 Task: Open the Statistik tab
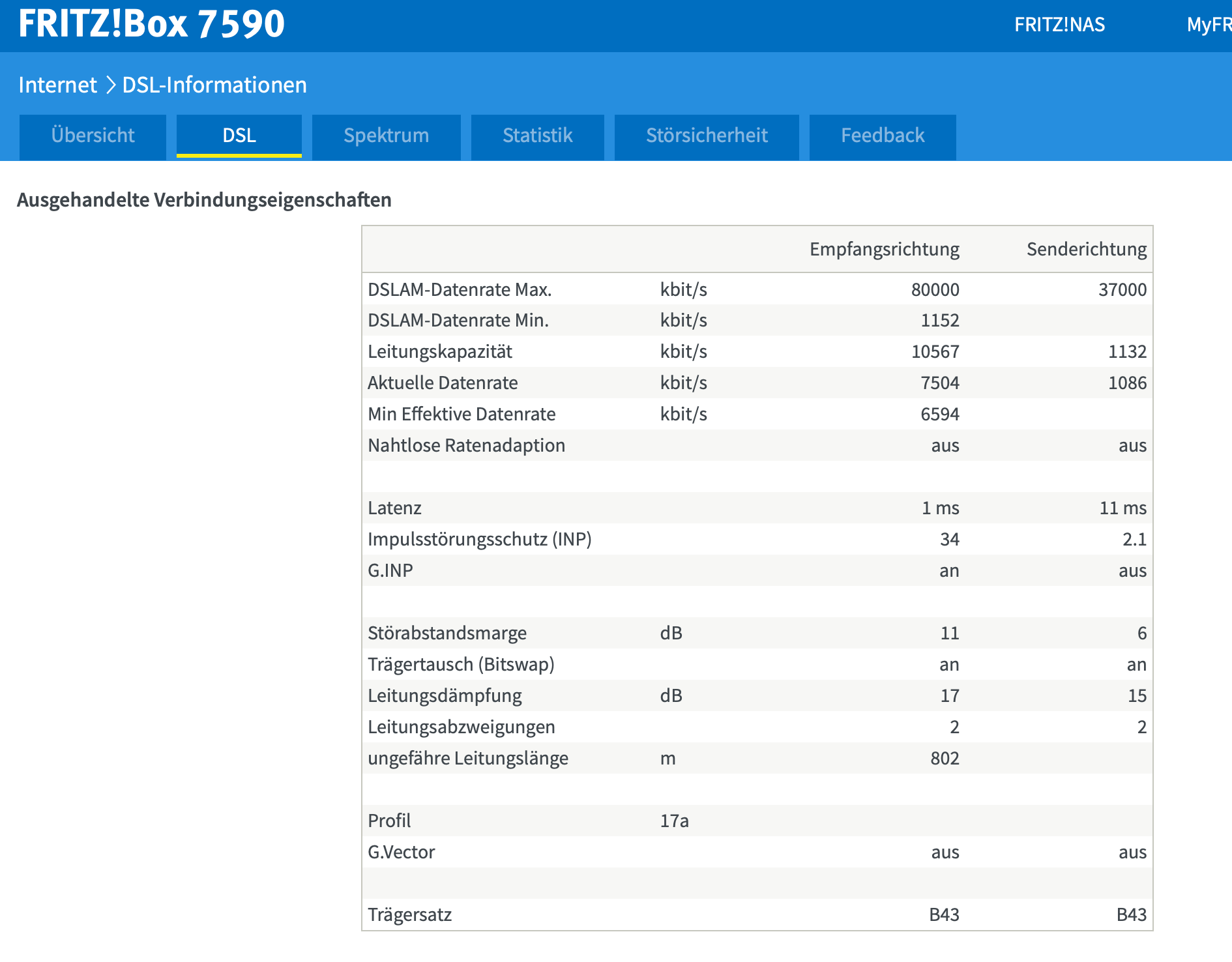coord(537,136)
